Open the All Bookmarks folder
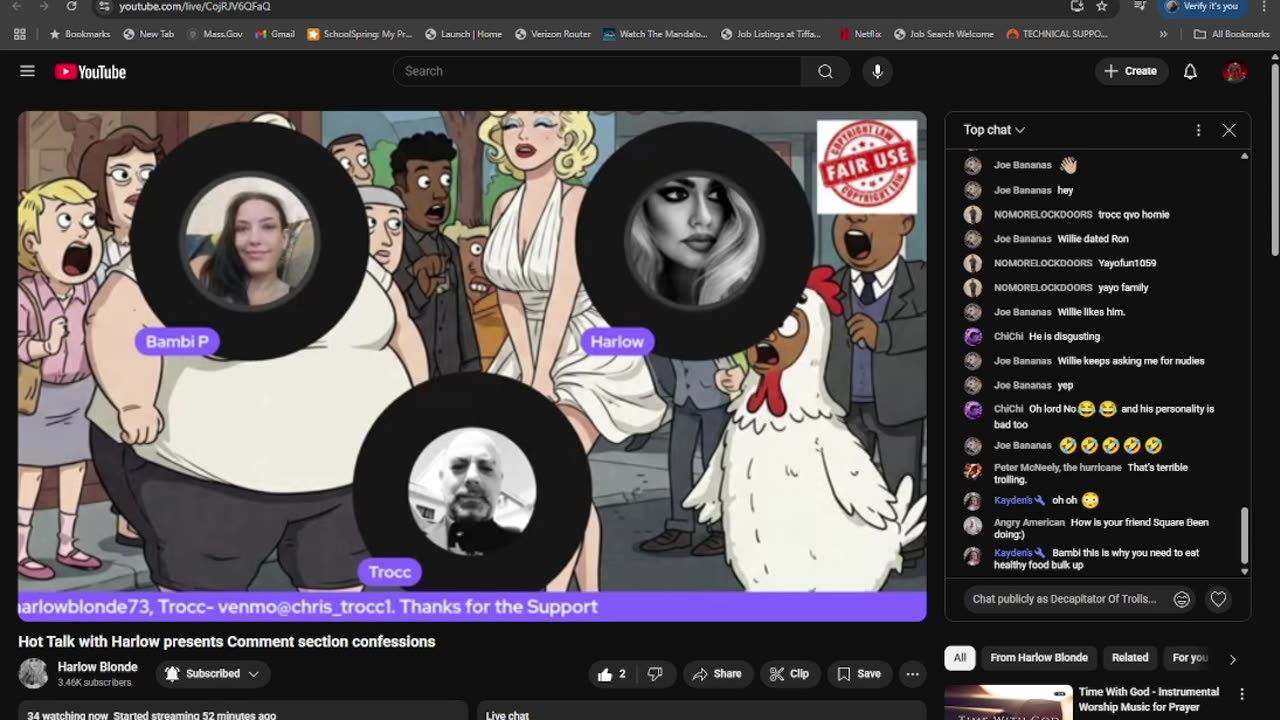1280x720 pixels. click(1231, 34)
